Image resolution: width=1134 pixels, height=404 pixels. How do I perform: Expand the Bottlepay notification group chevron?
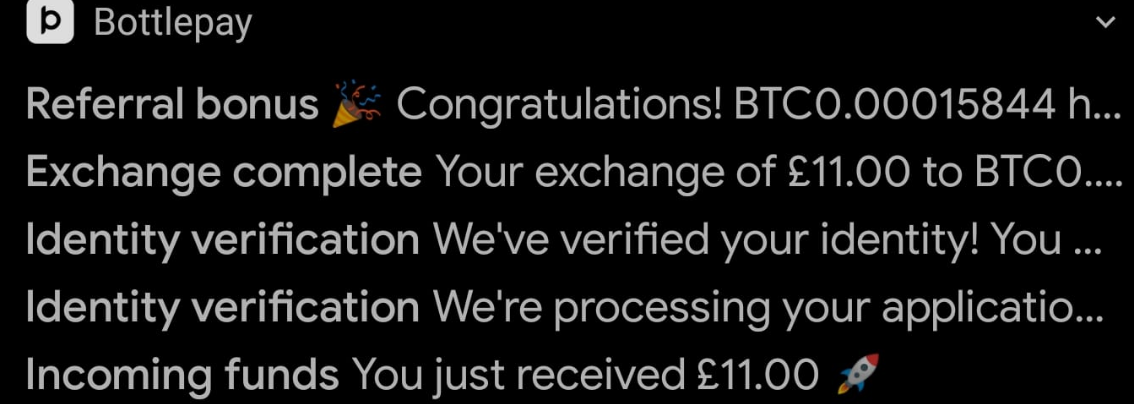click(1106, 22)
